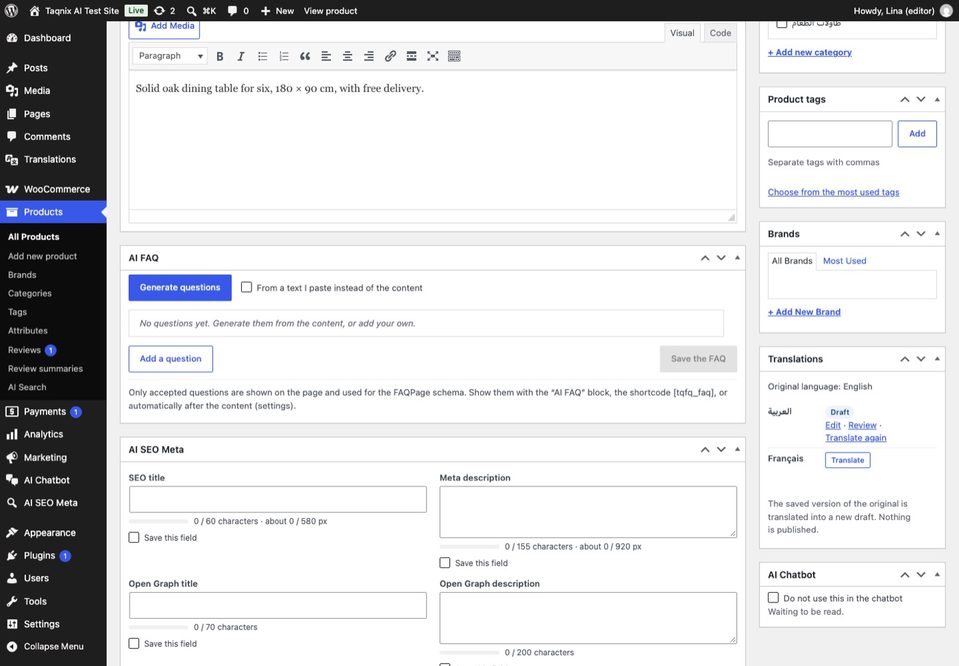959x666 pixels.
Task: Apply blockquote formatting
Action: [305, 56]
